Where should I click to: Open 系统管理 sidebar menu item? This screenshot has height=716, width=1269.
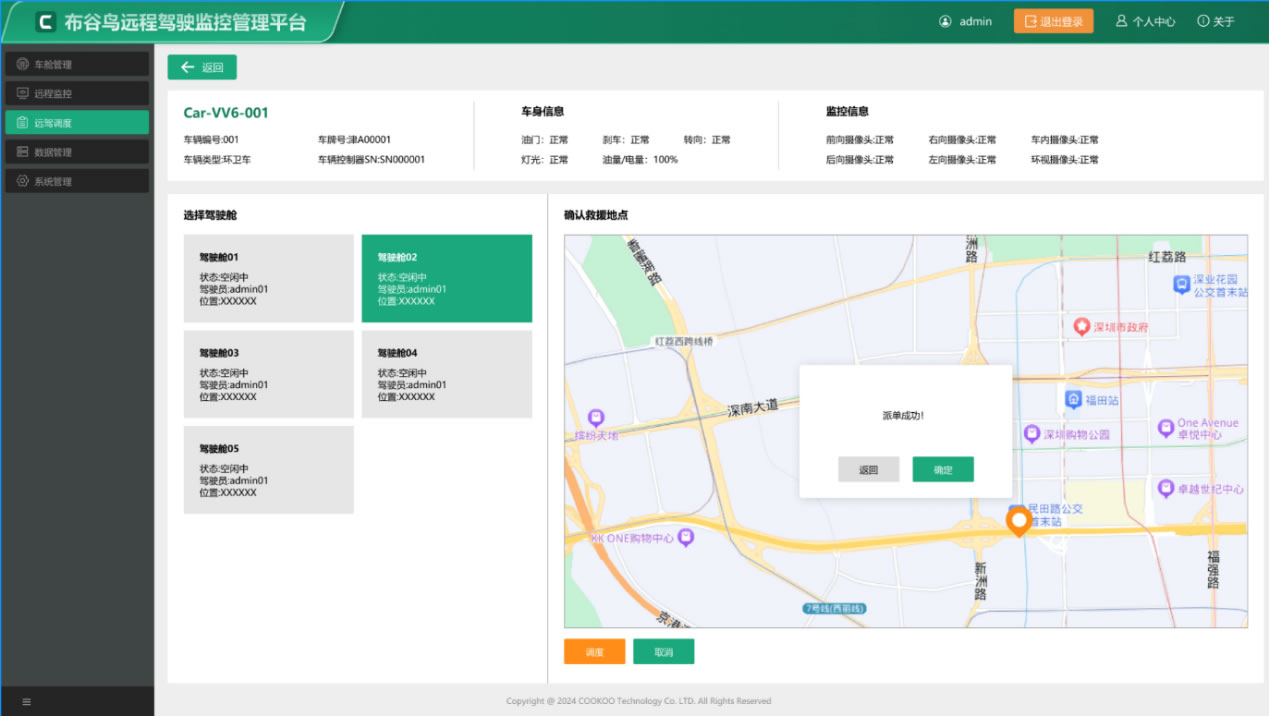click(x=77, y=181)
